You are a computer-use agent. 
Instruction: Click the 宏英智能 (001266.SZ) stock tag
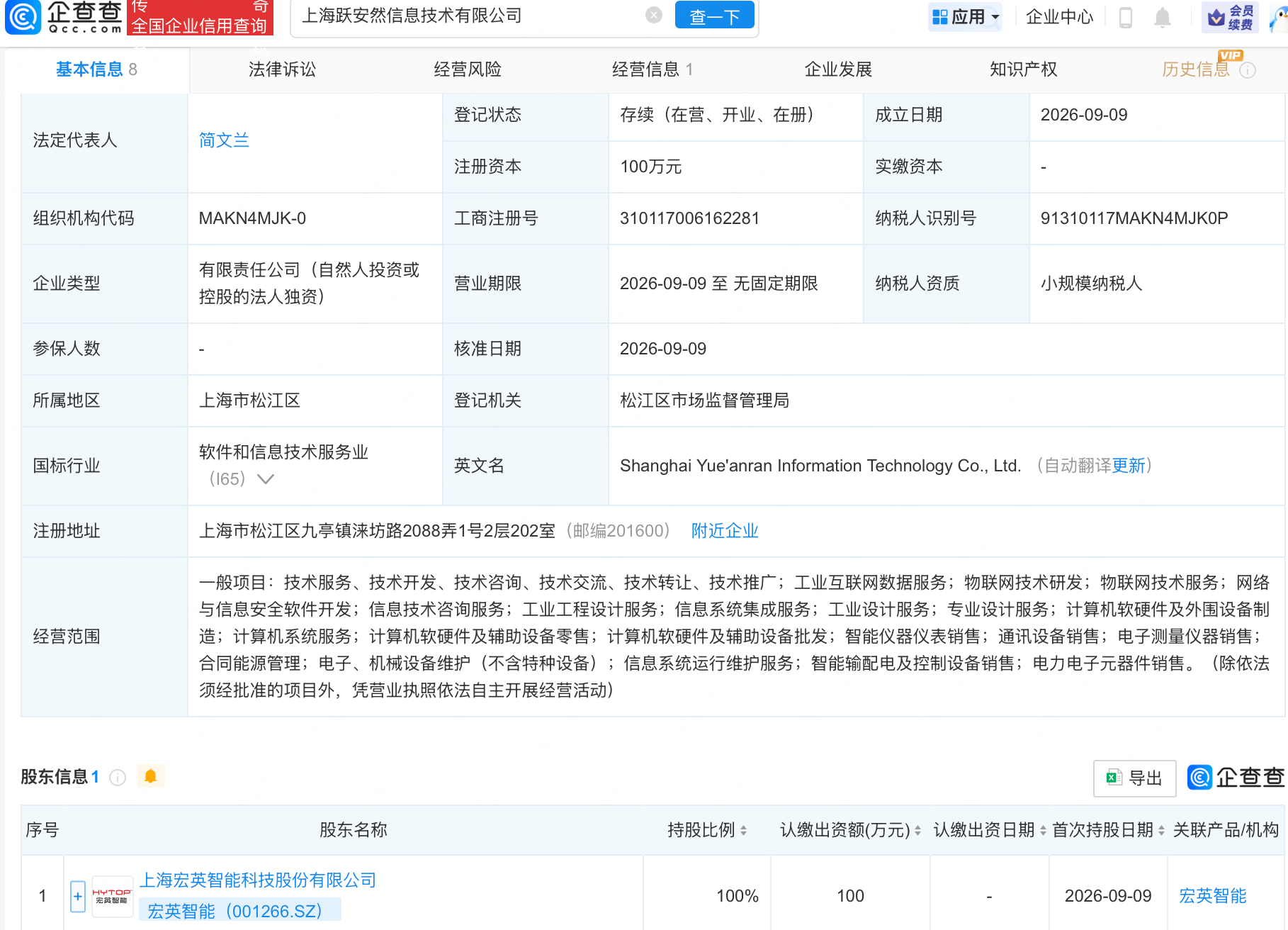click(x=239, y=911)
